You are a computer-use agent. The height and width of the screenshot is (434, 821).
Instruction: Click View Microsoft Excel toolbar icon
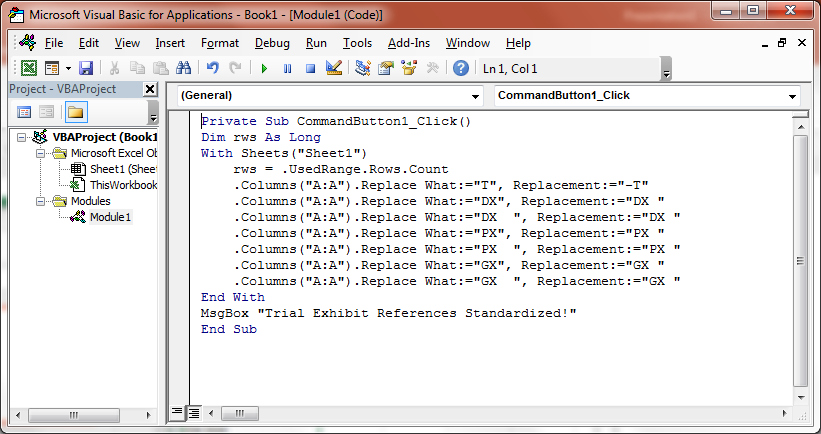(x=29, y=68)
